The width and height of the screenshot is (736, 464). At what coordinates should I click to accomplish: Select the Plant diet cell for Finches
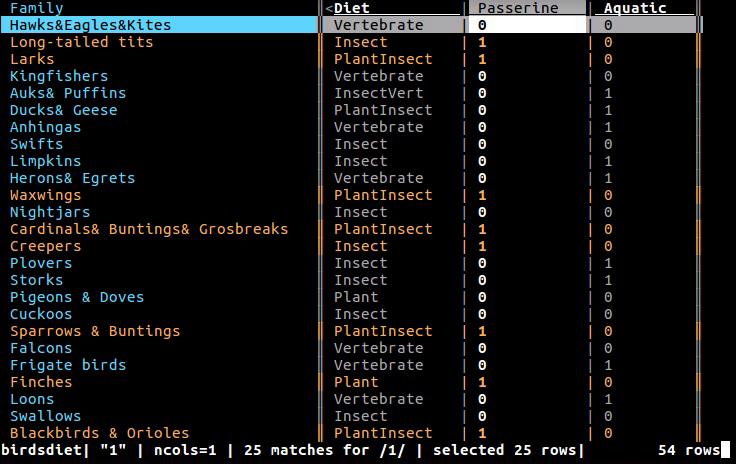pyautogui.click(x=356, y=382)
